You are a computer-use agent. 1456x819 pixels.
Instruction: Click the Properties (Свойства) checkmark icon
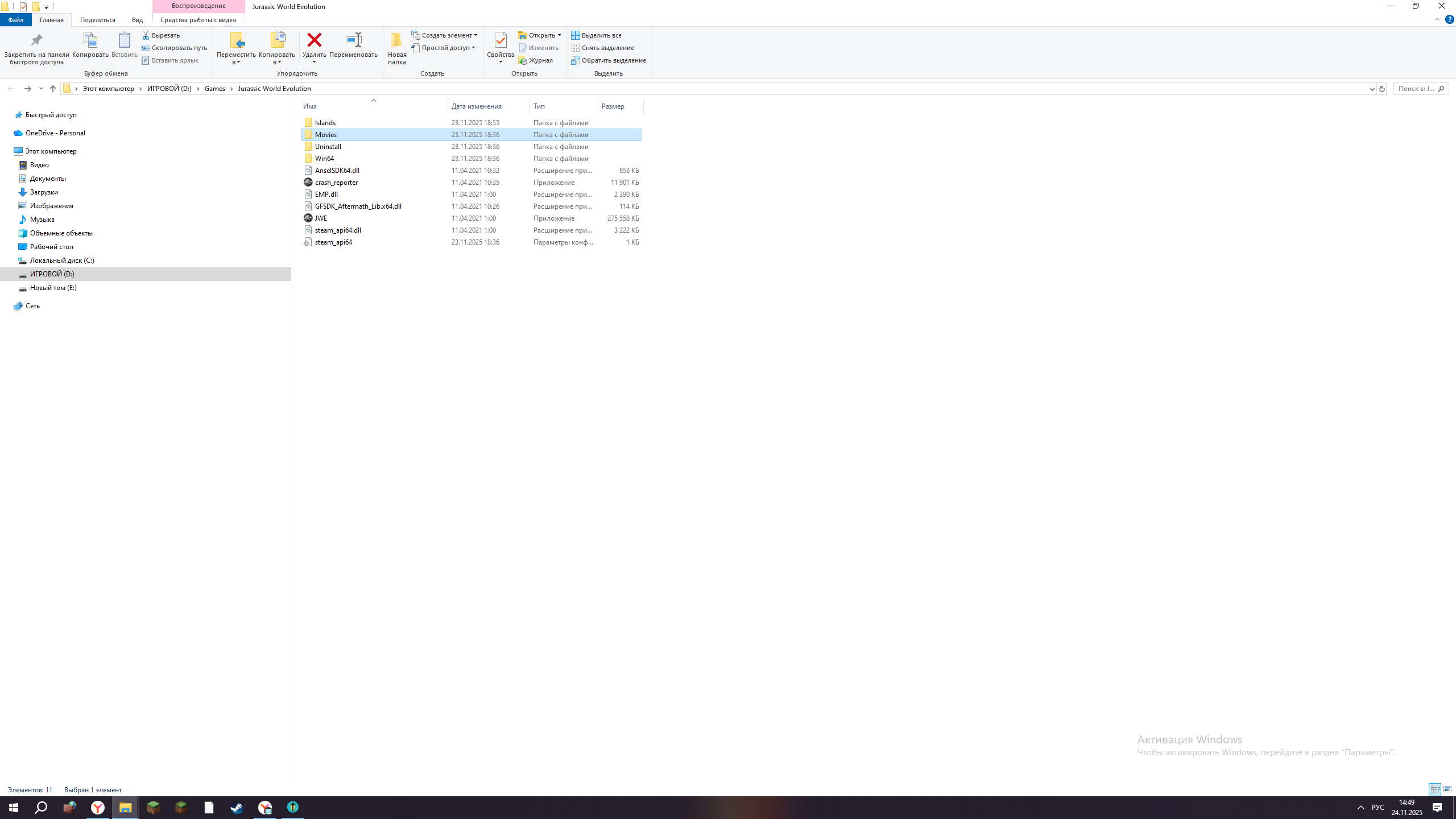[x=500, y=40]
